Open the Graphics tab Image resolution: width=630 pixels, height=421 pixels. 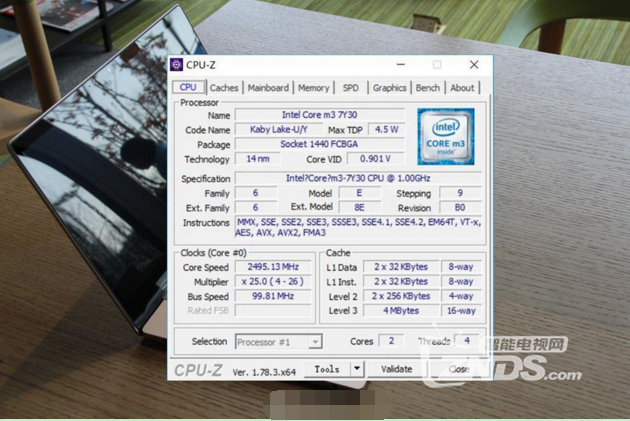pyautogui.click(x=389, y=88)
